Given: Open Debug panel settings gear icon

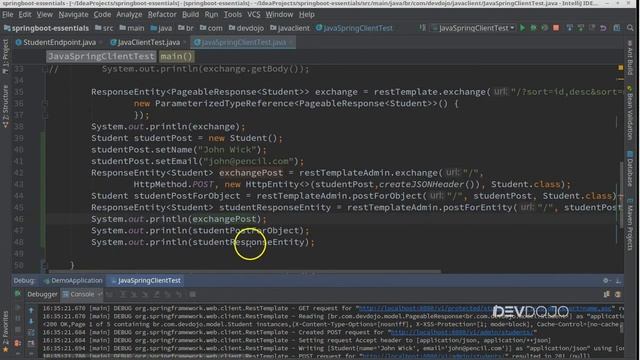Looking at the screenshot, I should pos(606,280).
